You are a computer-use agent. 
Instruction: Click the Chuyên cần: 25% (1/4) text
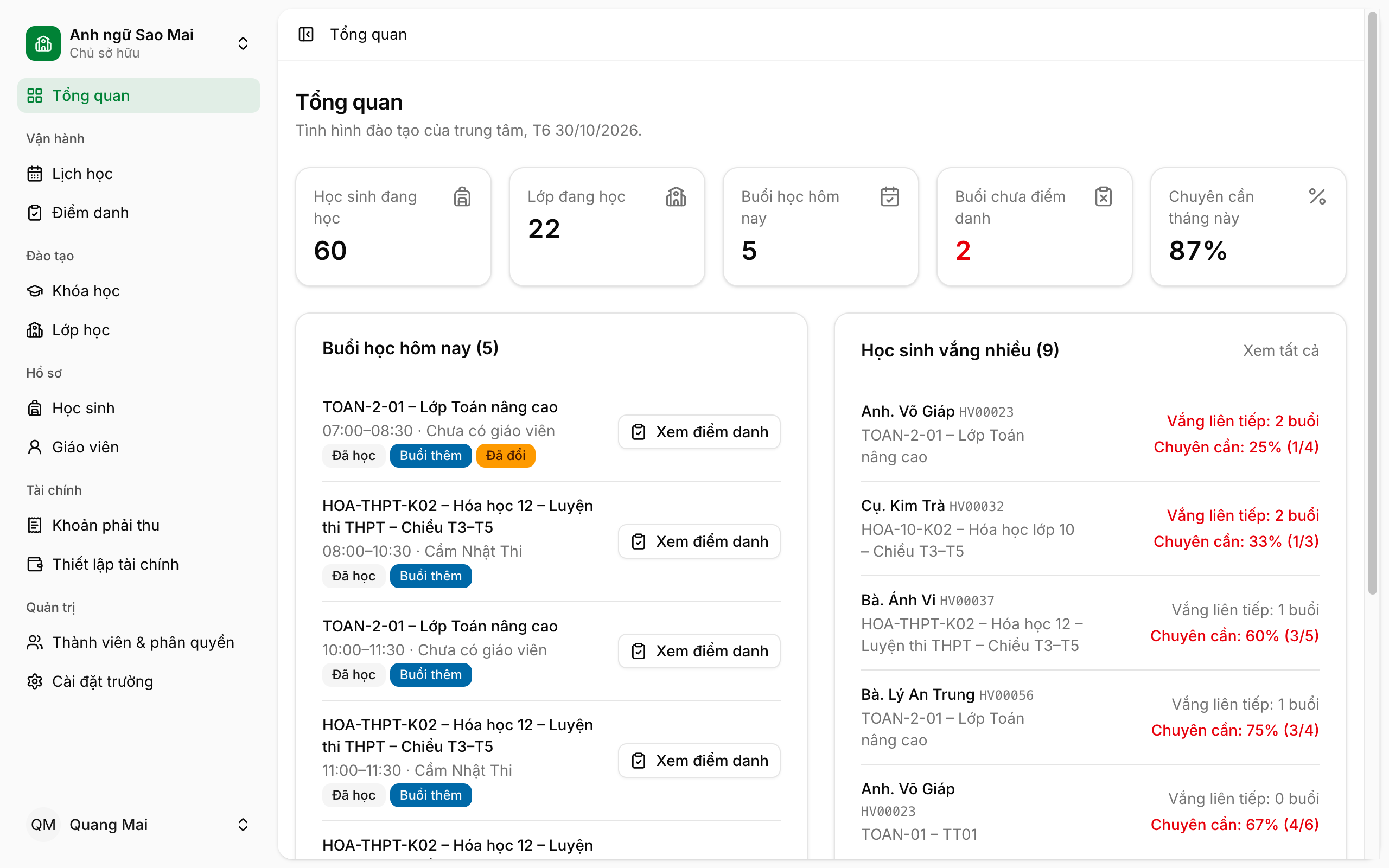pyautogui.click(x=1237, y=447)
